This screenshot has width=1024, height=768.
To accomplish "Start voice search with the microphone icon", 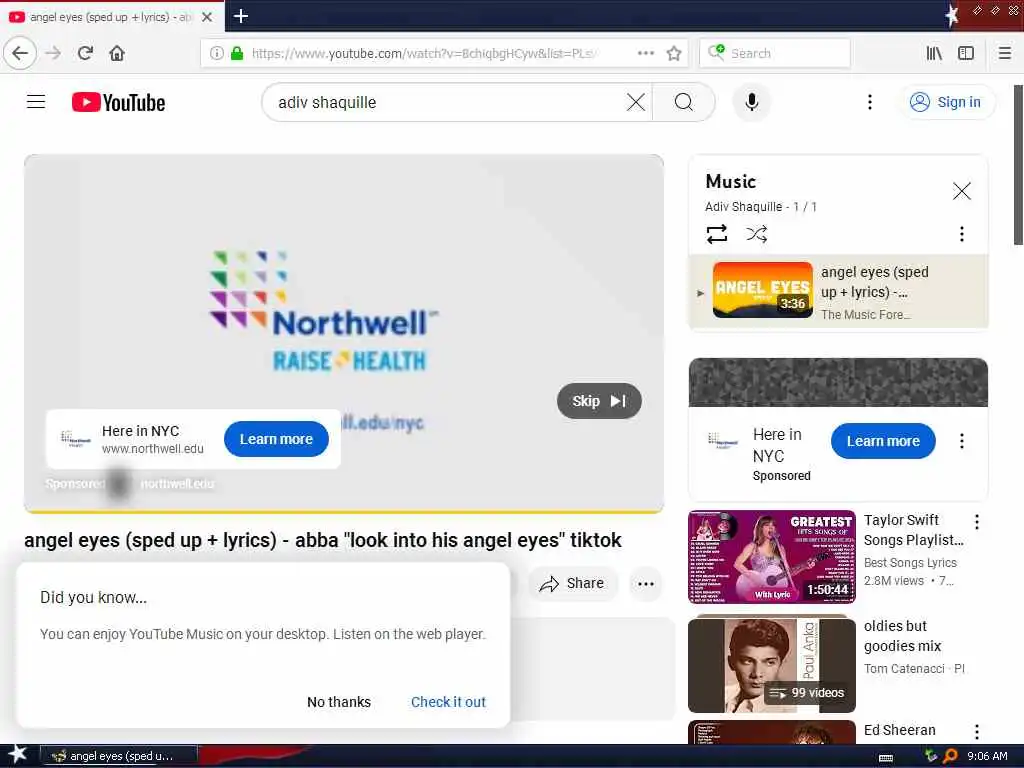I will (752, 102).
